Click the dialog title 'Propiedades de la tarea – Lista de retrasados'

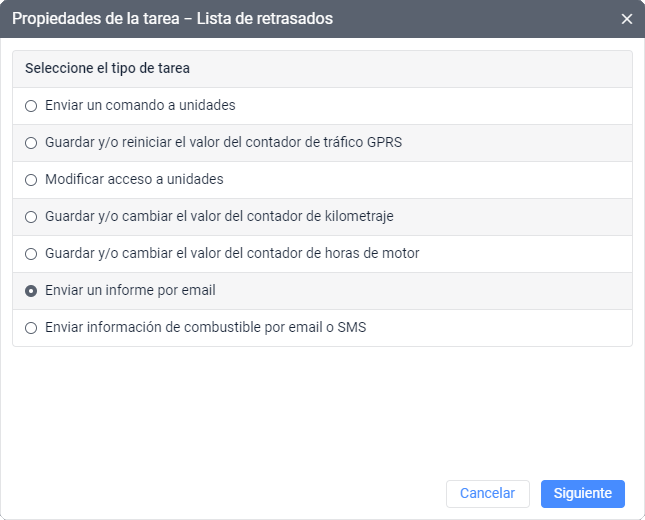173,19
